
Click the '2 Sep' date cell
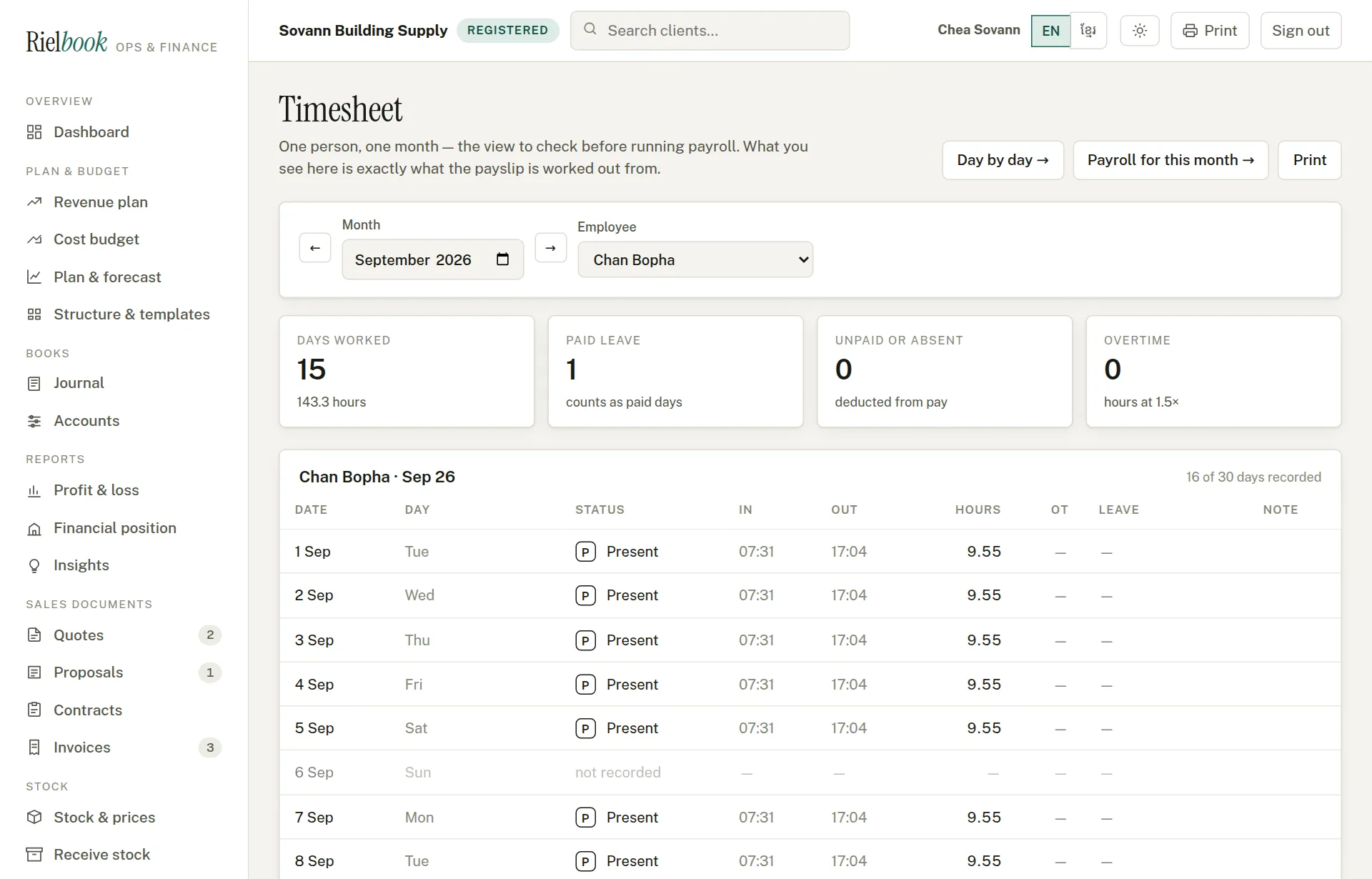(314, 595)
